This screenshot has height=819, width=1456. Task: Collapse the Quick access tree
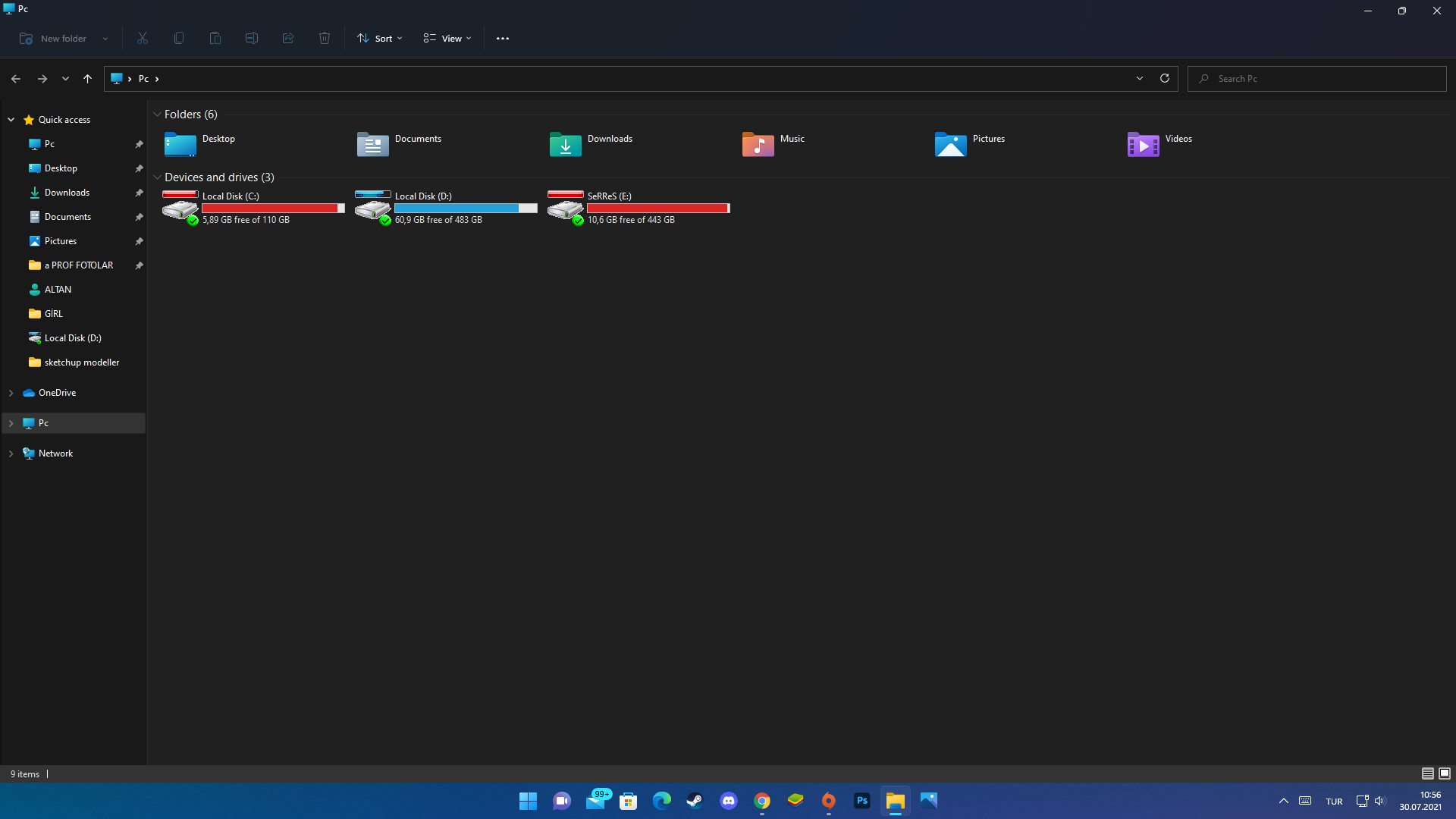[x=11, y=120]
